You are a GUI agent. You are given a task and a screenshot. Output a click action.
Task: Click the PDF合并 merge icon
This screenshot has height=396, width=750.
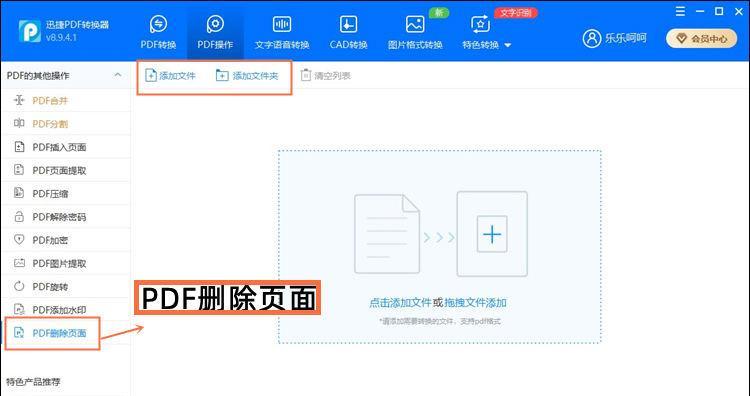[19, 100]
